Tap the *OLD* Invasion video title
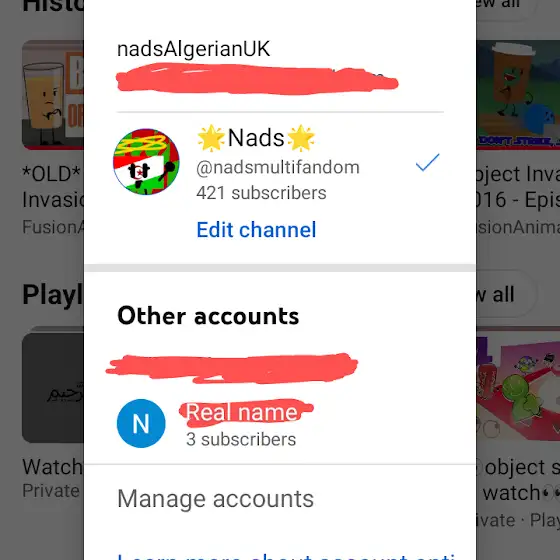This screenshot has width=560, height=560. point(53,186)
